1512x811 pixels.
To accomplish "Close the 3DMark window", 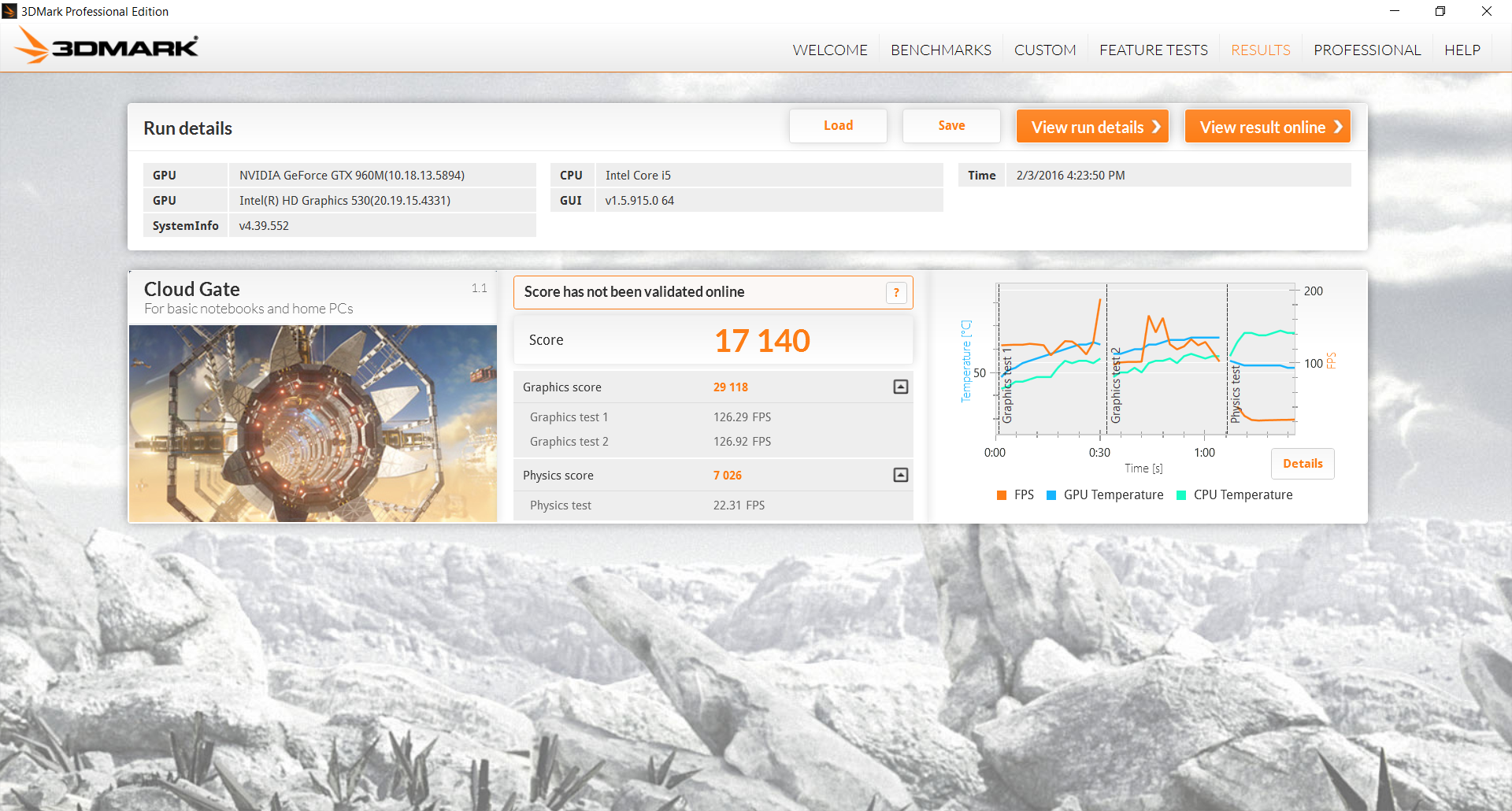I will pos(1487,11).
